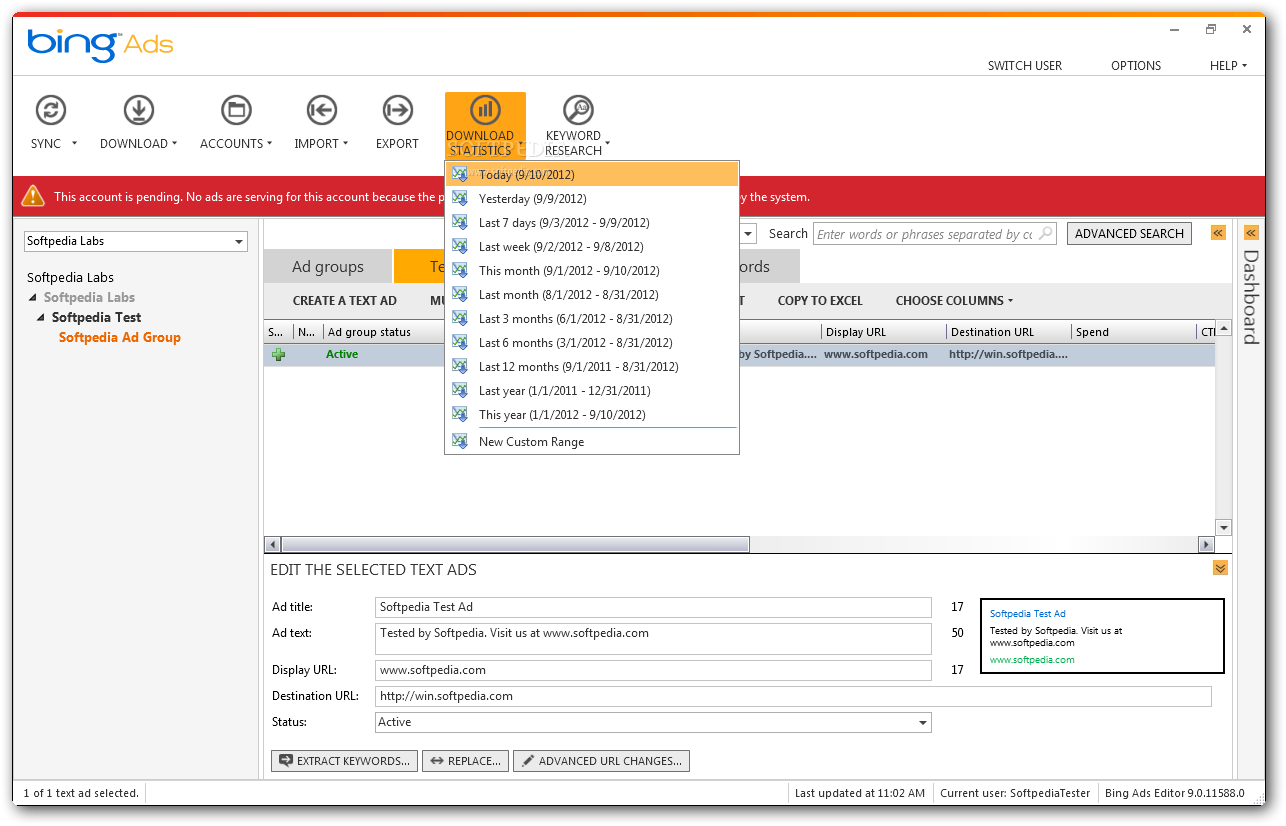This screenshot has height=826, width=1286.
Task: Choose Last year statistics range
Action: (592, 390)
